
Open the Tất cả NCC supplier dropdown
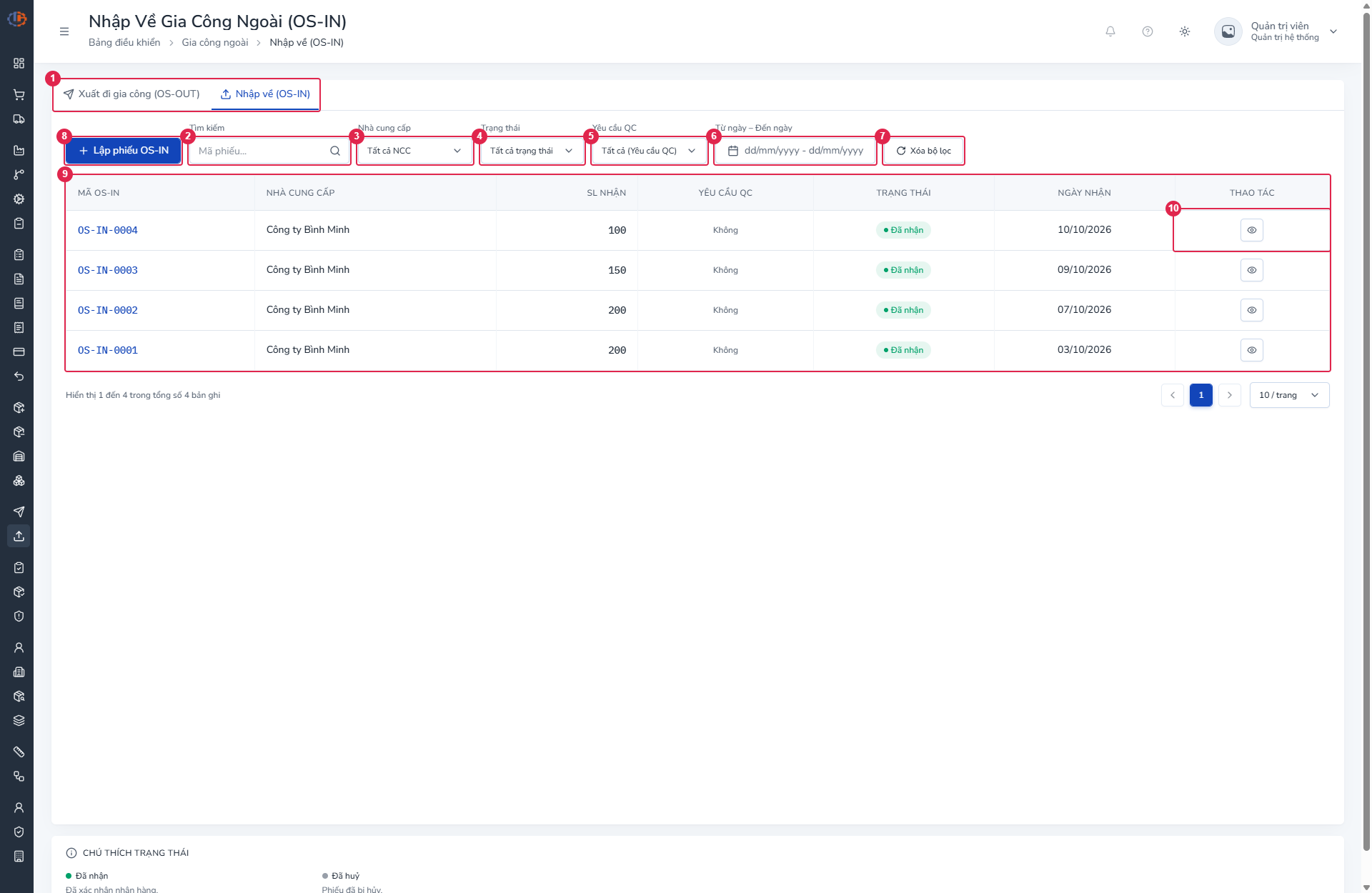pos(414,151)
